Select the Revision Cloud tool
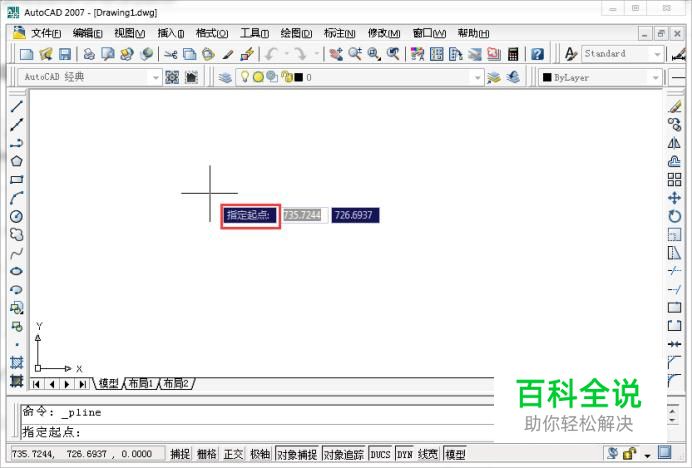The width and height of the screenshot is (692, 468). pyautogui.click(x=16, y=234)
